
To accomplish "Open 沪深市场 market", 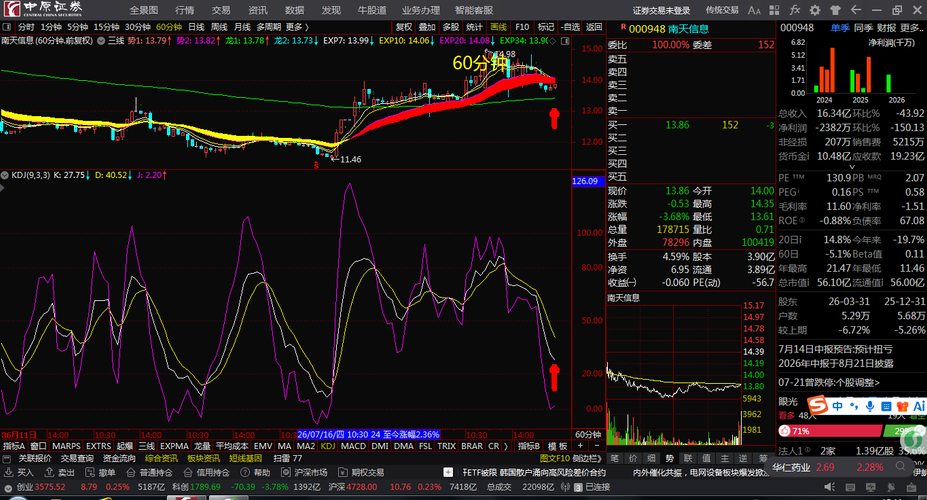I will [304, 472].
